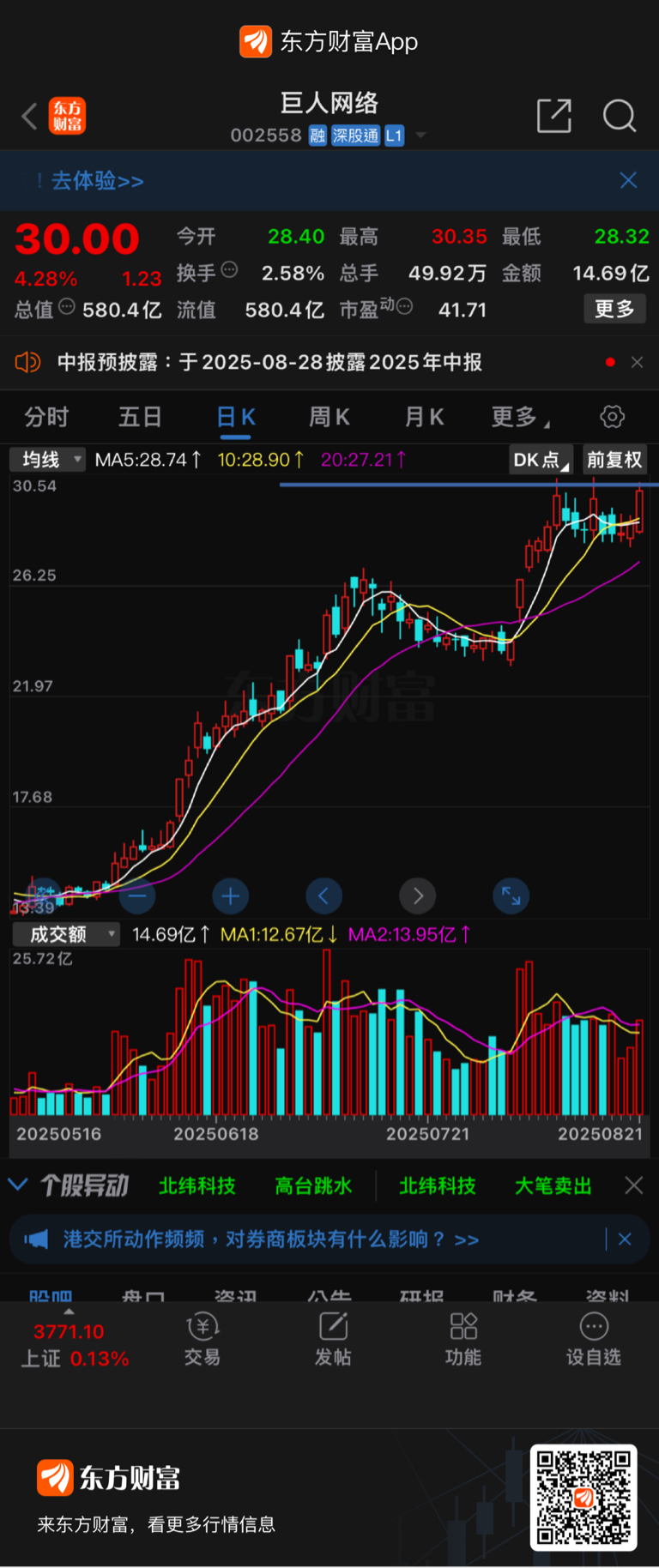Expand the 上证 index bar
This screenshot has height=1568, width=659.
tap(69, 1311)
